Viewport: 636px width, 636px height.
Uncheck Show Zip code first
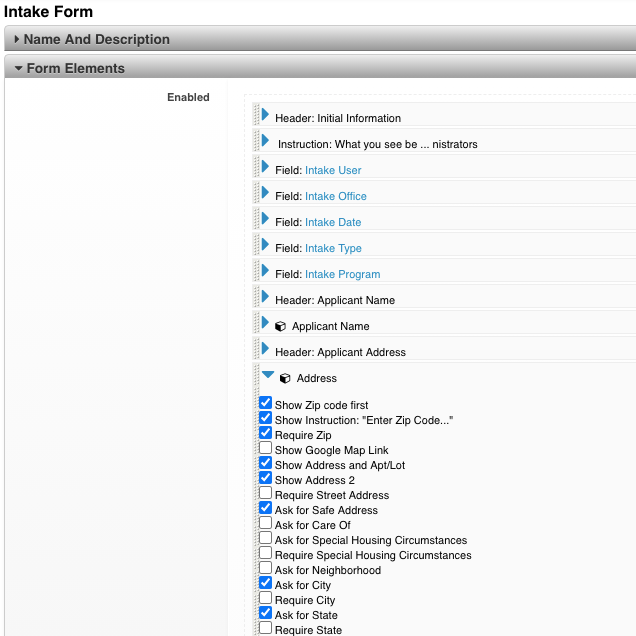point(265,404)
